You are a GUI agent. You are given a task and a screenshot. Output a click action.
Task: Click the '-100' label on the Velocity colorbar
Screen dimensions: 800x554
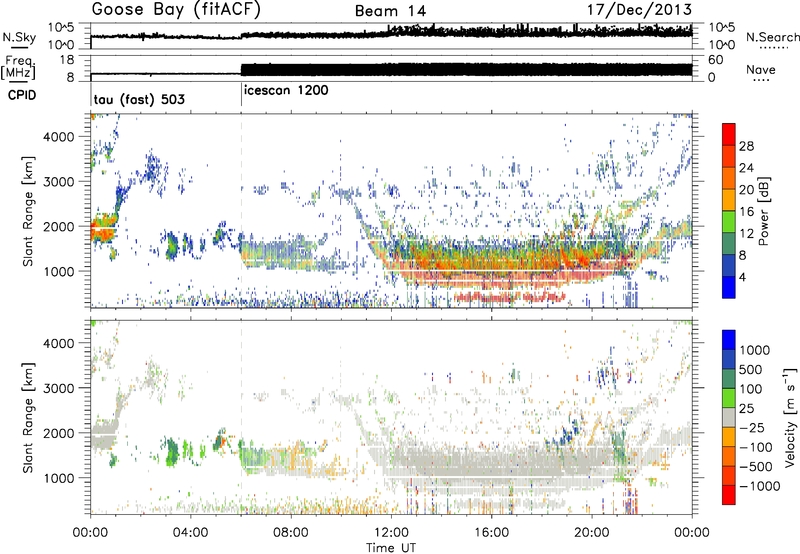[x=755, y=447]
